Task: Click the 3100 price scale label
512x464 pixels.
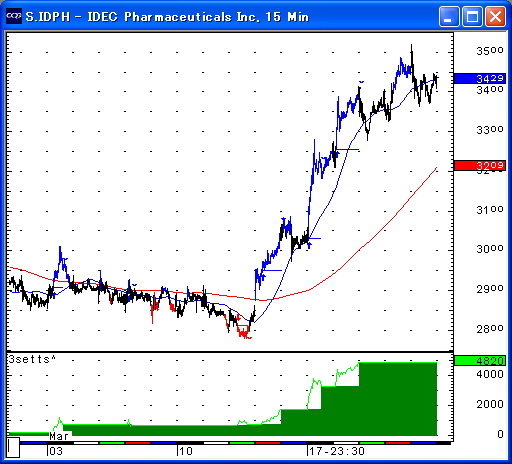Action: click(490, 210)
